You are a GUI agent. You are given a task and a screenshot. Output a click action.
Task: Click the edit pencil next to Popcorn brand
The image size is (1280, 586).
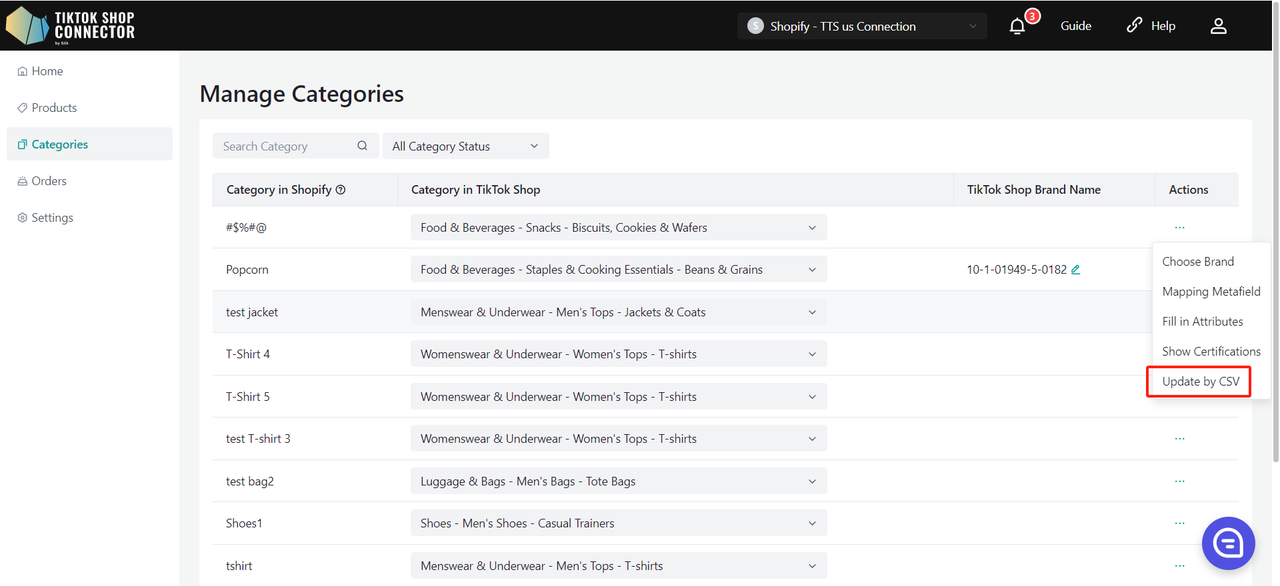click(1076, 270)
